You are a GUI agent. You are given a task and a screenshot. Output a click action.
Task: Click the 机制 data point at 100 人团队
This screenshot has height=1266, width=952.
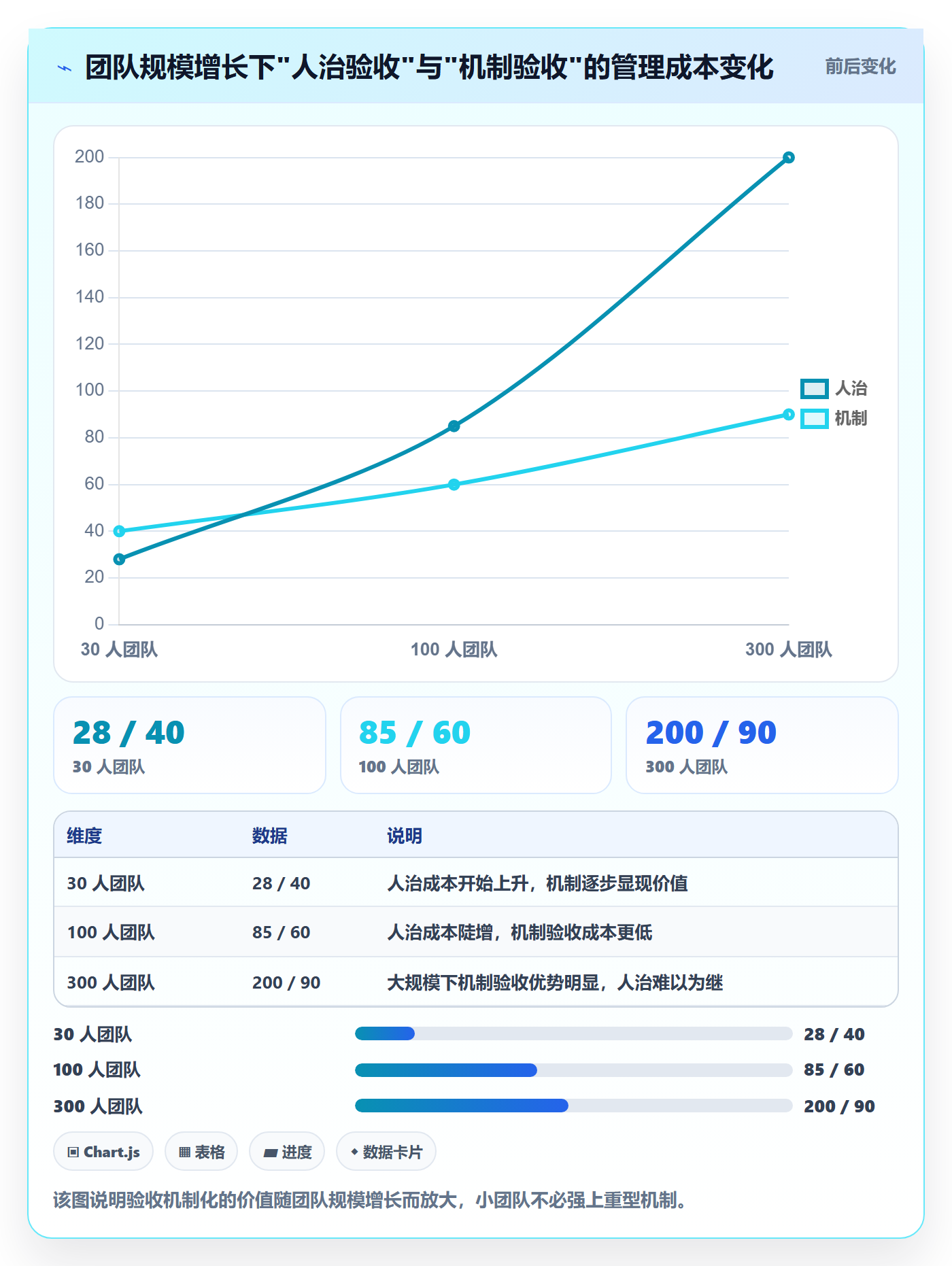click(454, 485)
